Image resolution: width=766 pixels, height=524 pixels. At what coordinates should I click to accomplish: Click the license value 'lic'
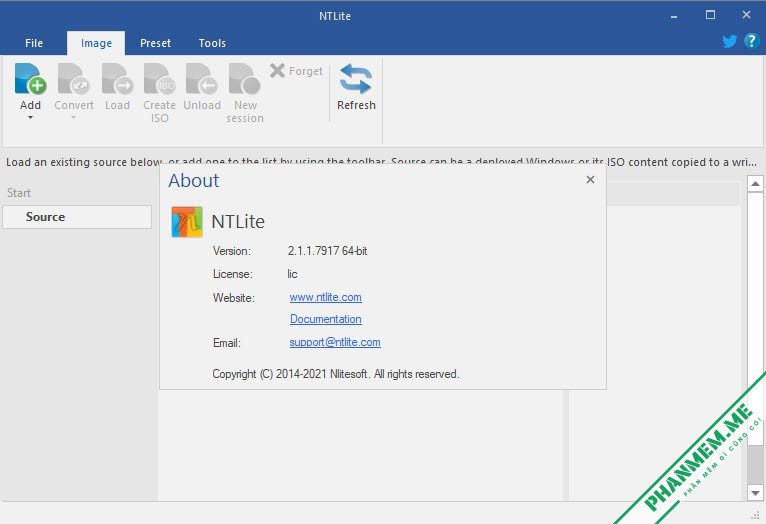(292, 274)
